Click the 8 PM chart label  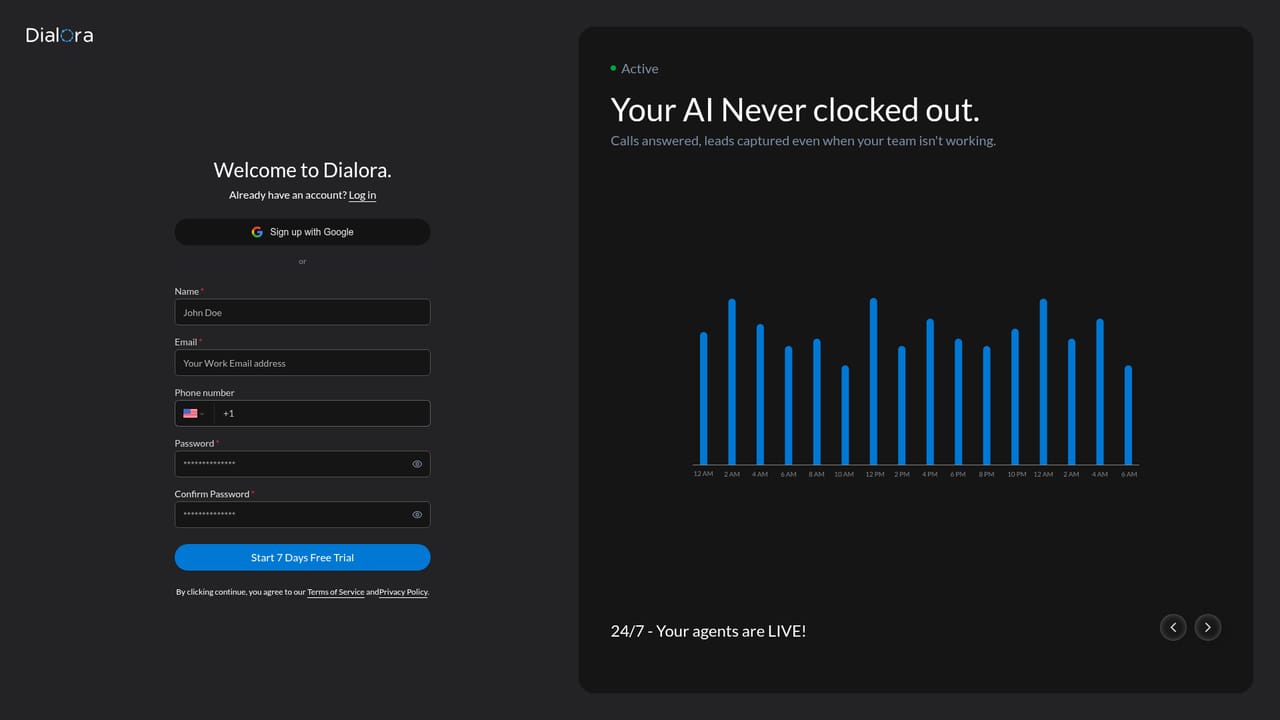tap(987, 474)
